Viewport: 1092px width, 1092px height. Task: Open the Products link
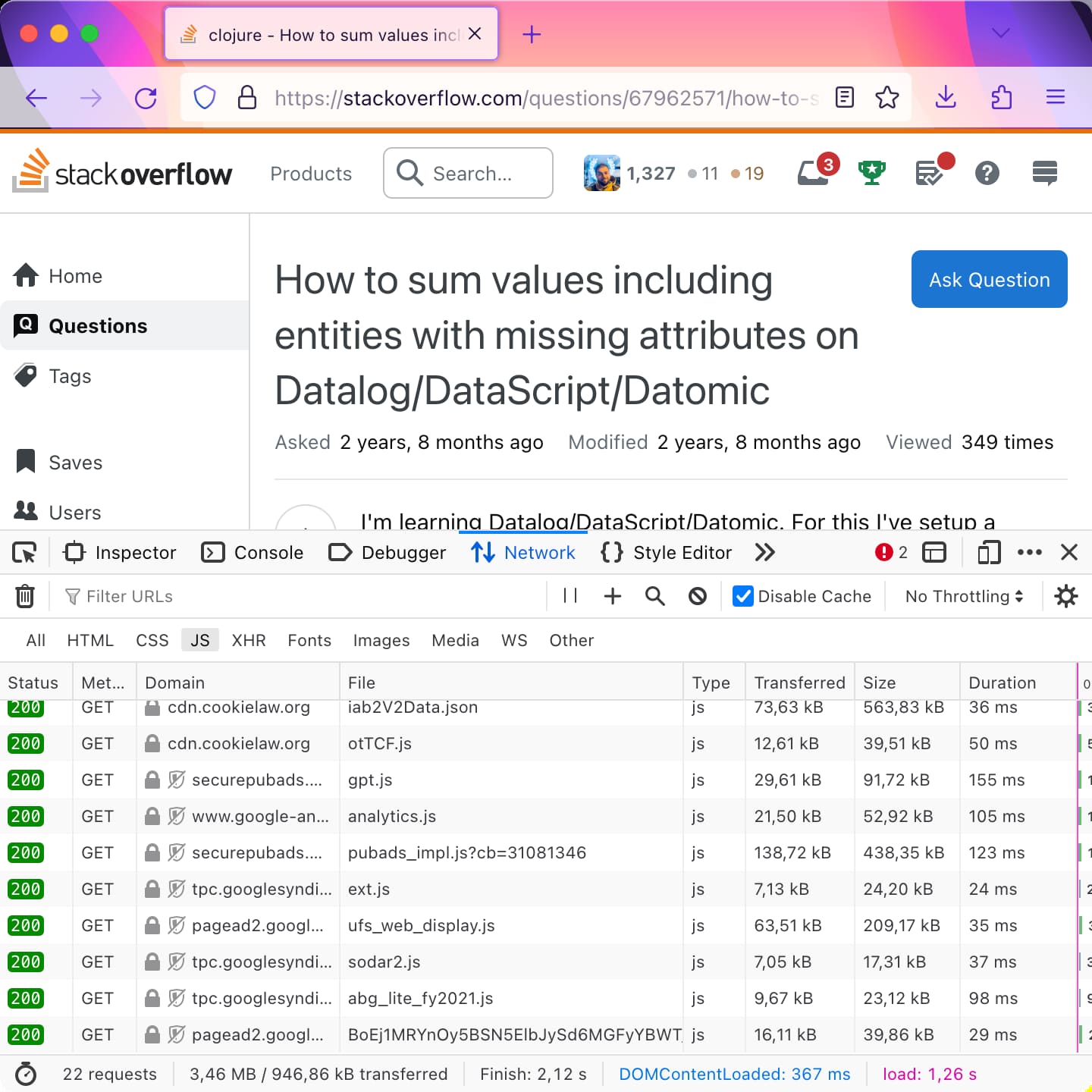click(x=310, y=174)
